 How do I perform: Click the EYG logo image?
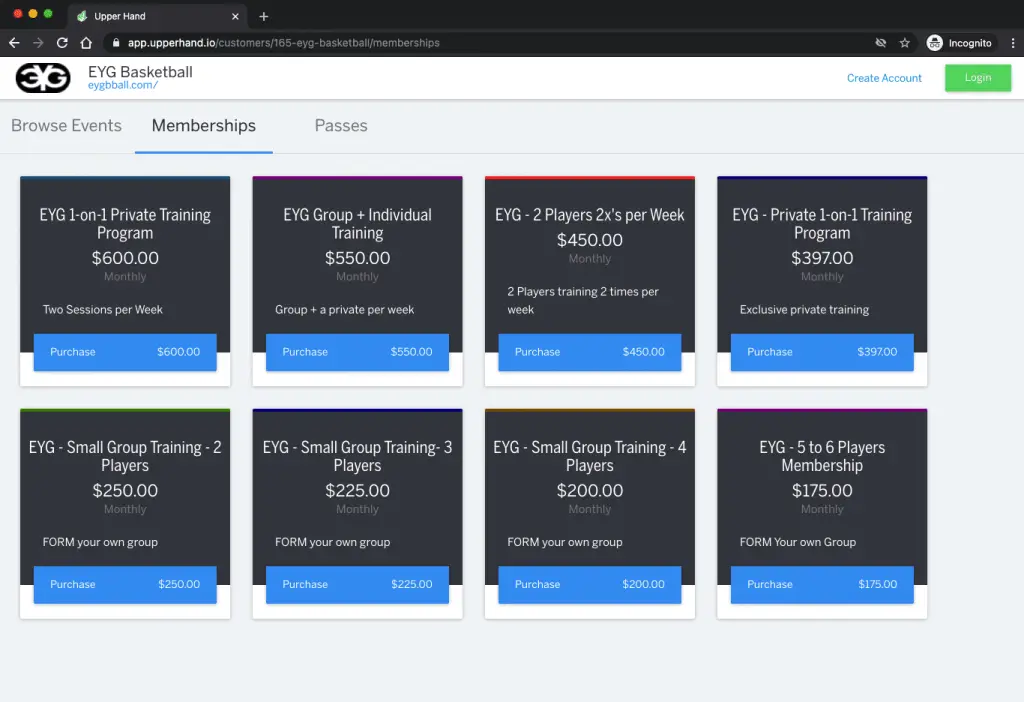pyautogui.click(x=43, y=78)
